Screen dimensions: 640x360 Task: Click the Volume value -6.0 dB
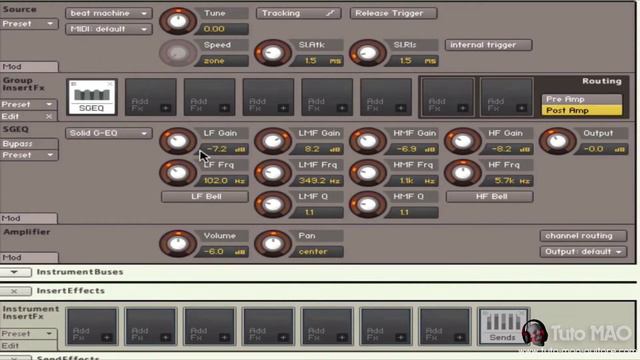223,252
